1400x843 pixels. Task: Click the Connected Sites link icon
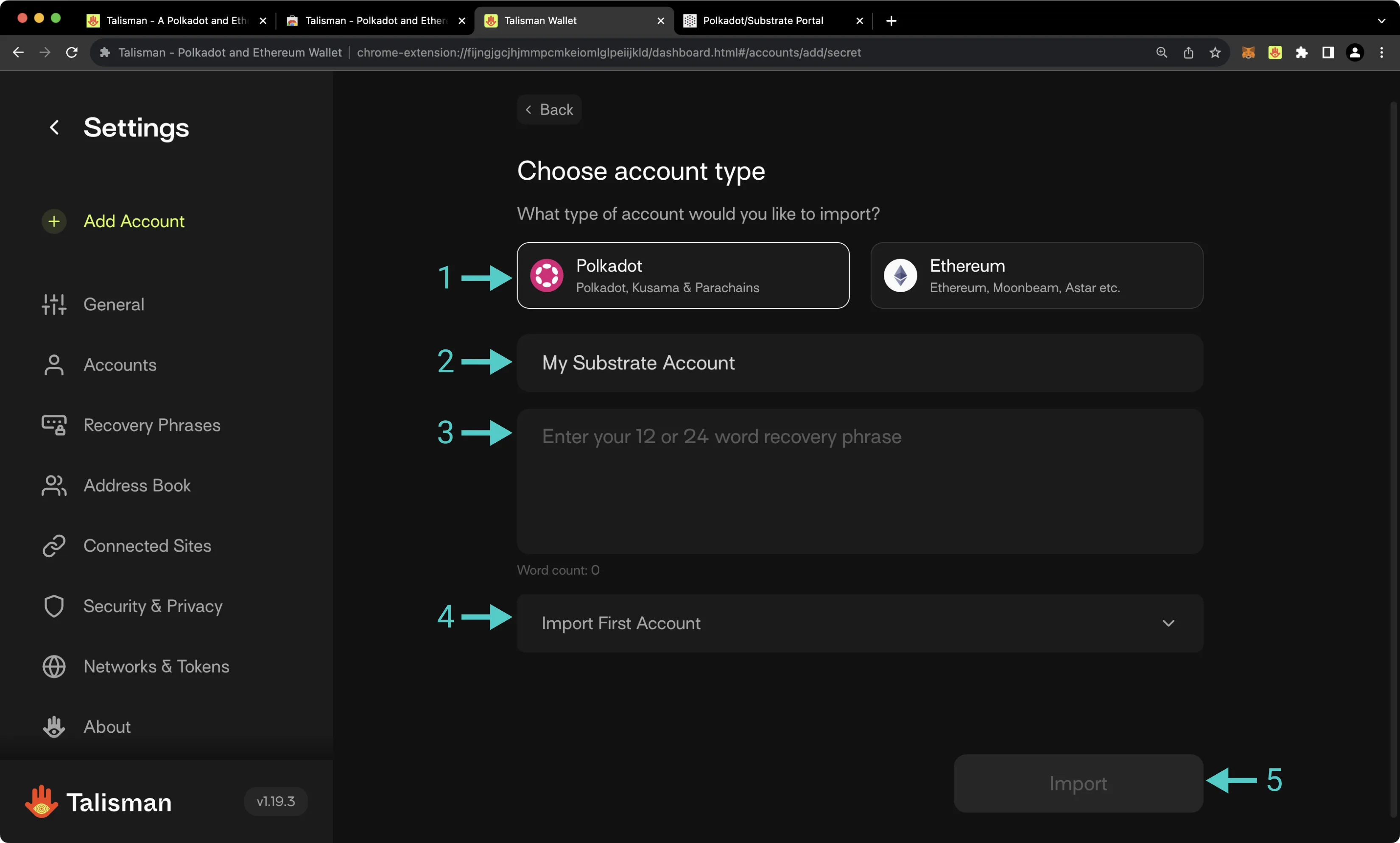pos(54,545)
